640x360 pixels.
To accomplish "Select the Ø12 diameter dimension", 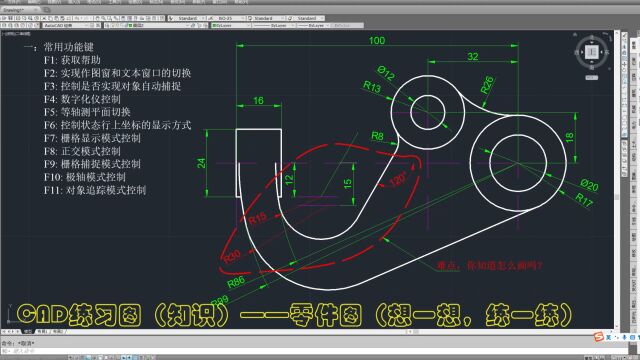I will pyautogui.click(x=386, y=73).
